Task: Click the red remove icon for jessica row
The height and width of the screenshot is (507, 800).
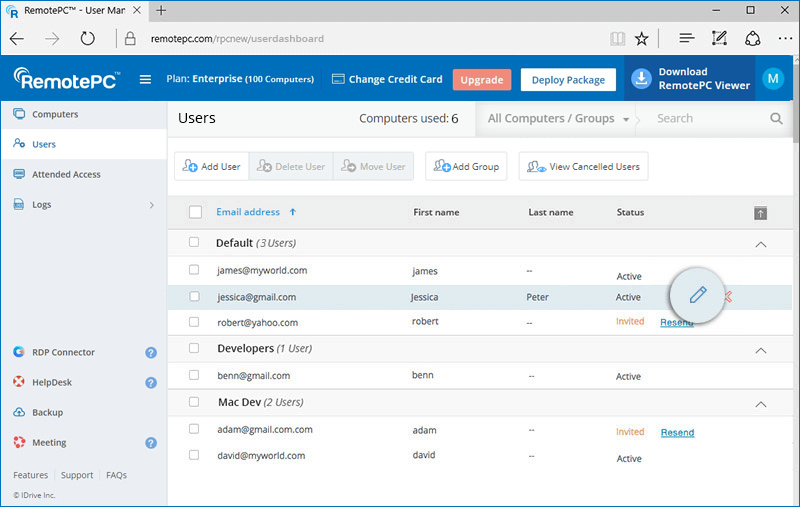Action: tap(729, 296)
